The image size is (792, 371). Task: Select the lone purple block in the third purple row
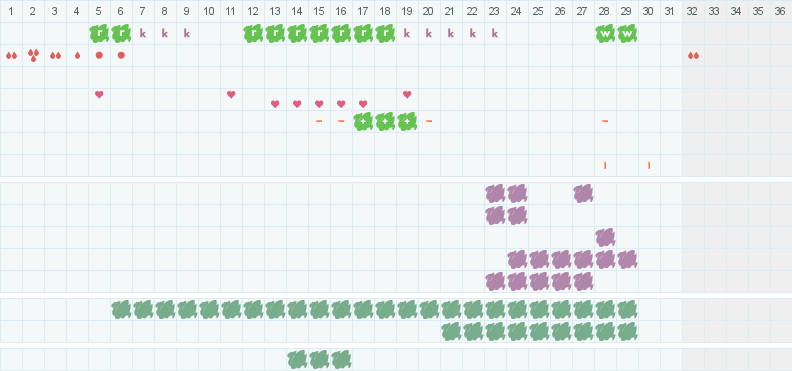point(605,237)
